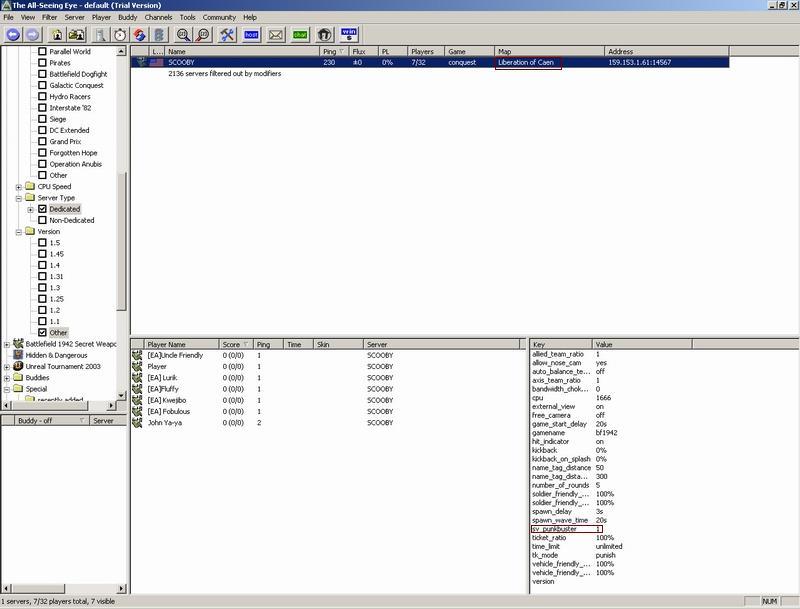Image resolution: width=800 pixels, height=609 pixels.
Task: Click the blue back arrow toolbar button
Action: 11,34
